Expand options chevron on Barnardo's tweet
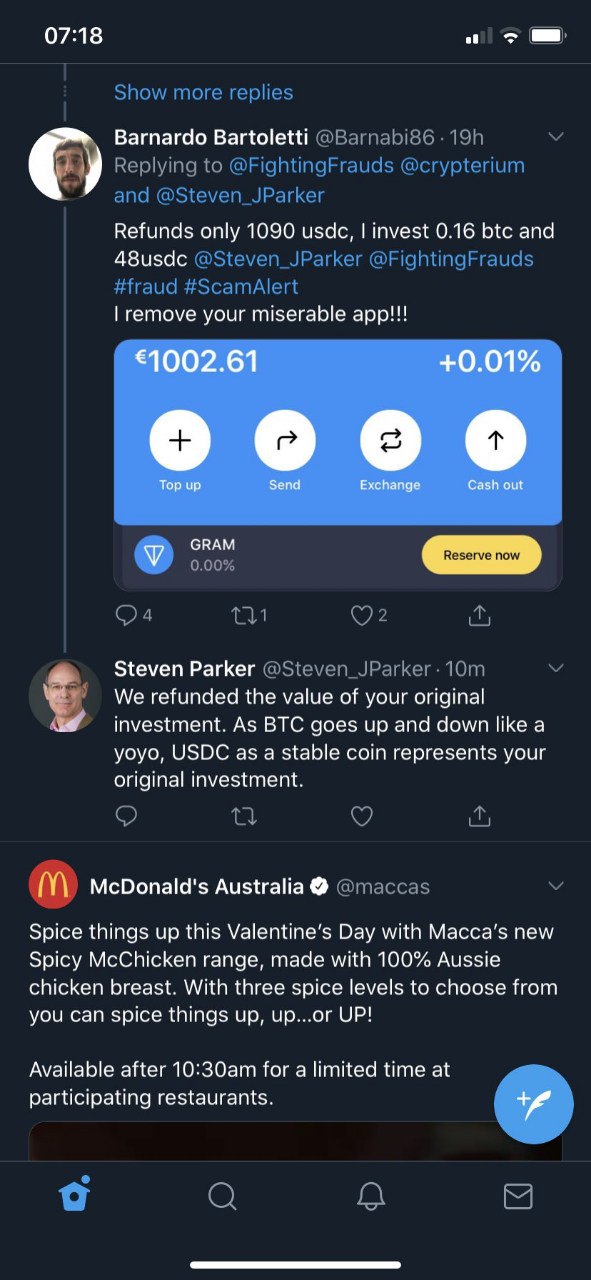 click(x=557, y=136)
